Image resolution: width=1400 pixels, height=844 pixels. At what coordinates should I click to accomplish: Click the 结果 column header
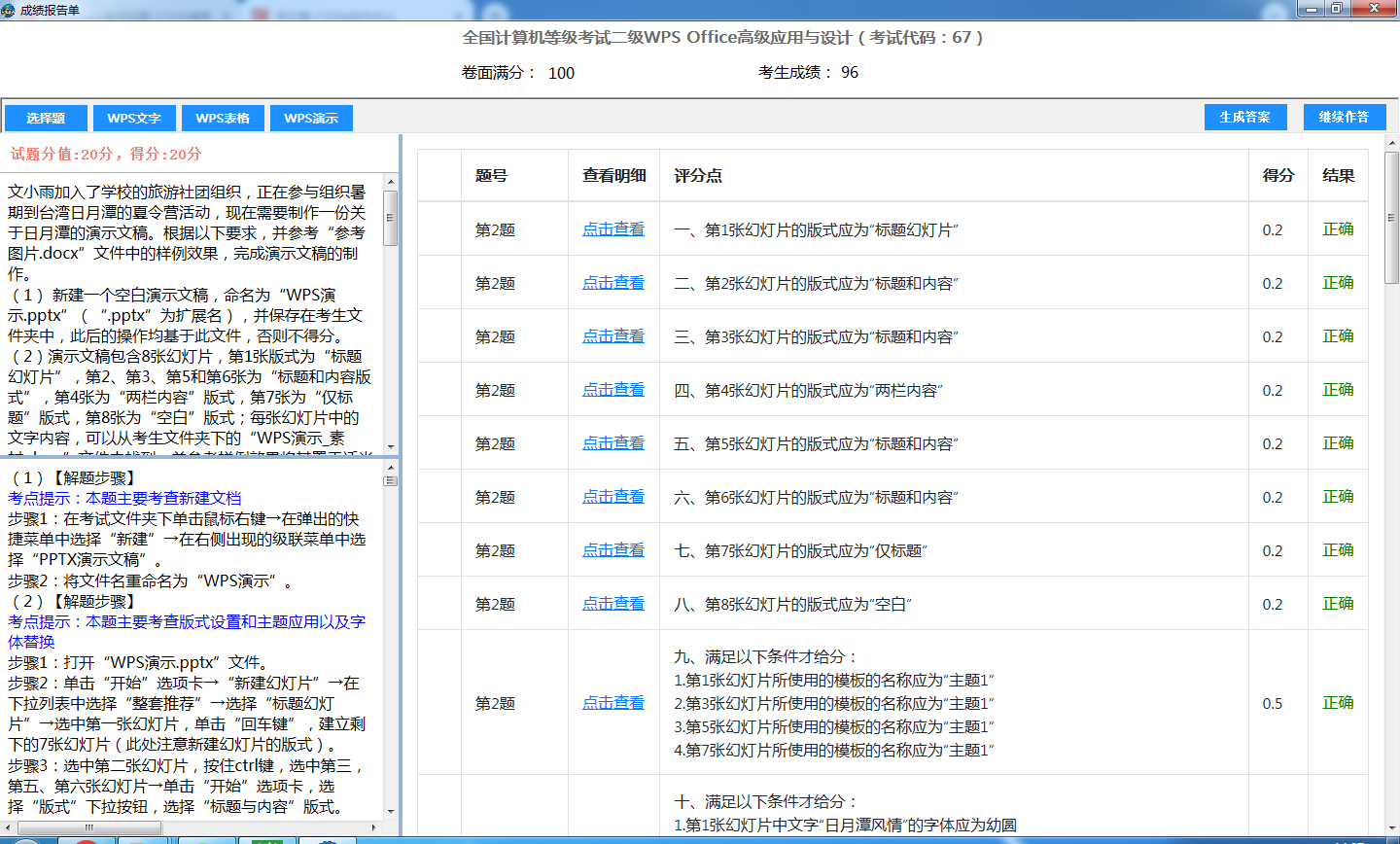point(1338,176)
